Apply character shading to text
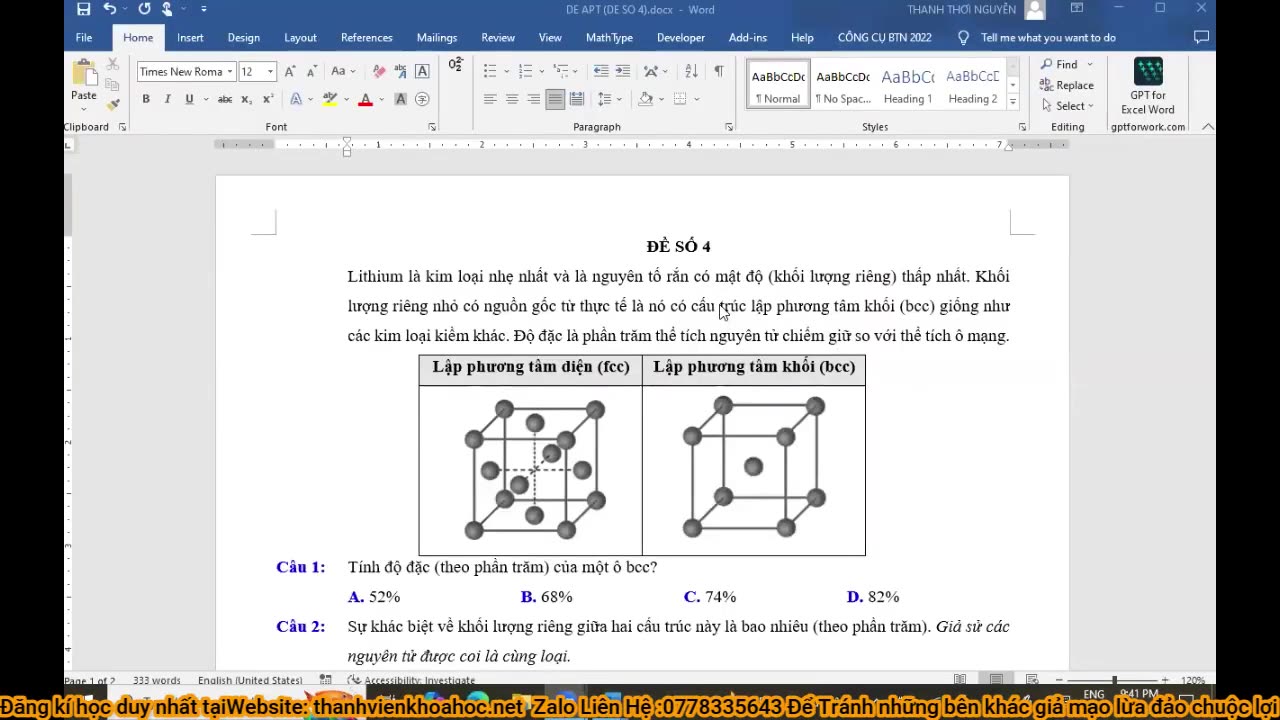Image resolution: width=1280 pixels, height=720 pixels. 401,99
